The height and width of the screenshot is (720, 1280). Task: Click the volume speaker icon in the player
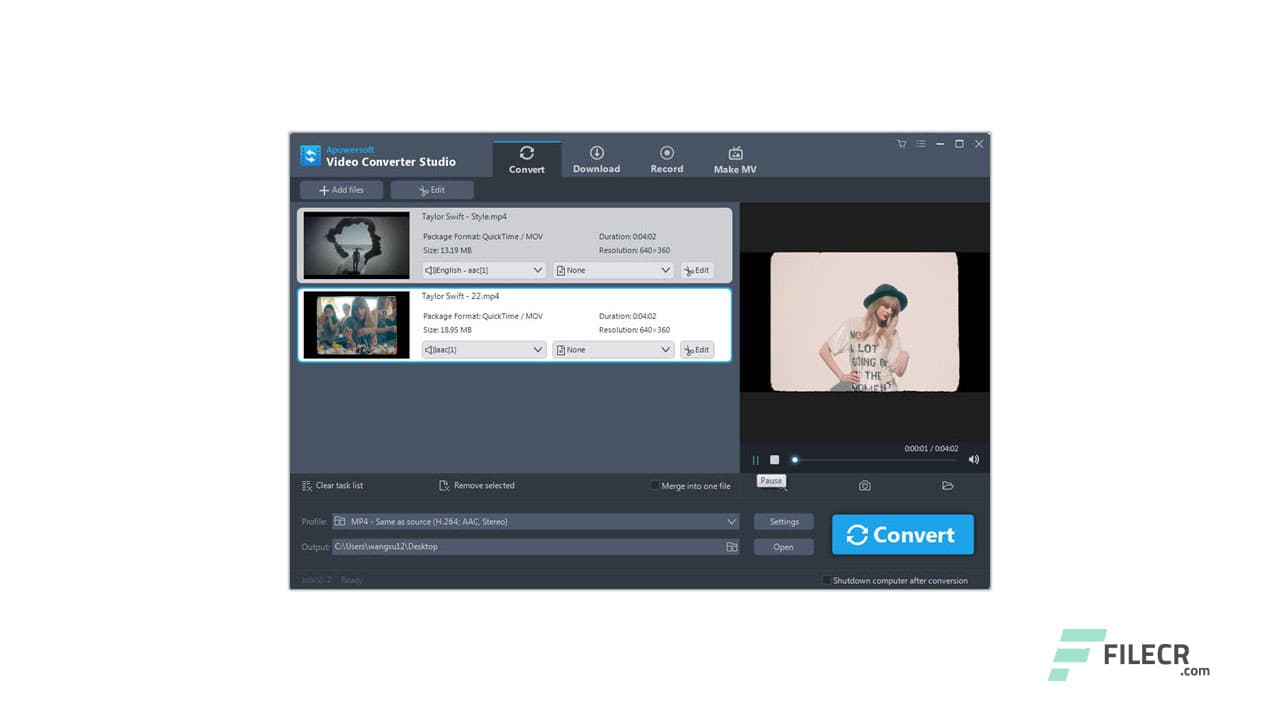tap(973, 459)
